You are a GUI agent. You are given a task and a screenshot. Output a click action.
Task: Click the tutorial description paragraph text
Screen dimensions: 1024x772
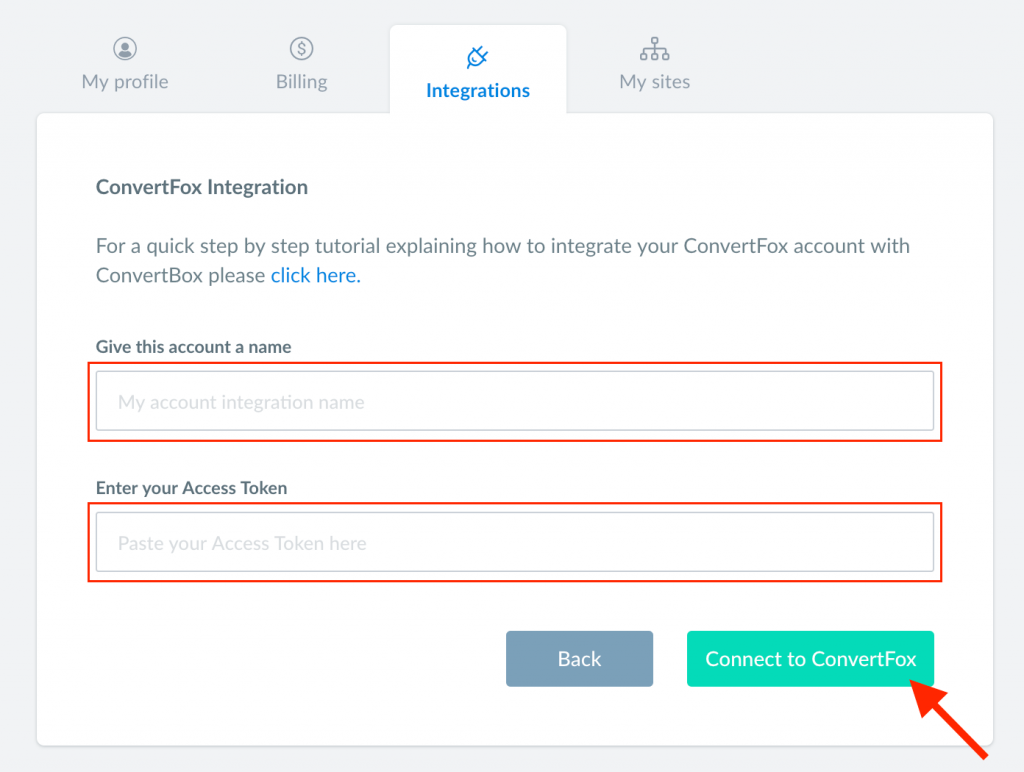(x=503, y=261)
